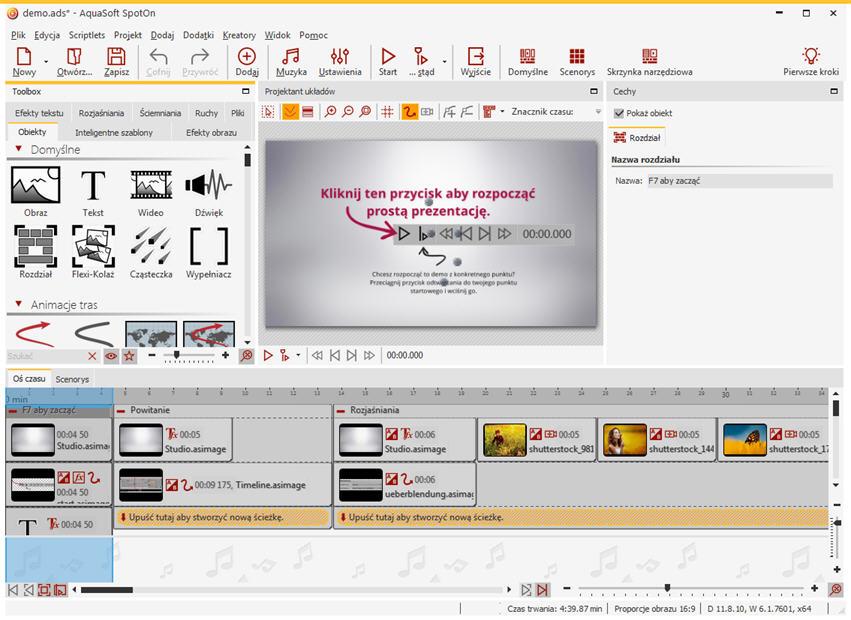Toggle the red bars button in Projektant toolbar
This screenshot has height=620, width=851.
pos(308,112)
